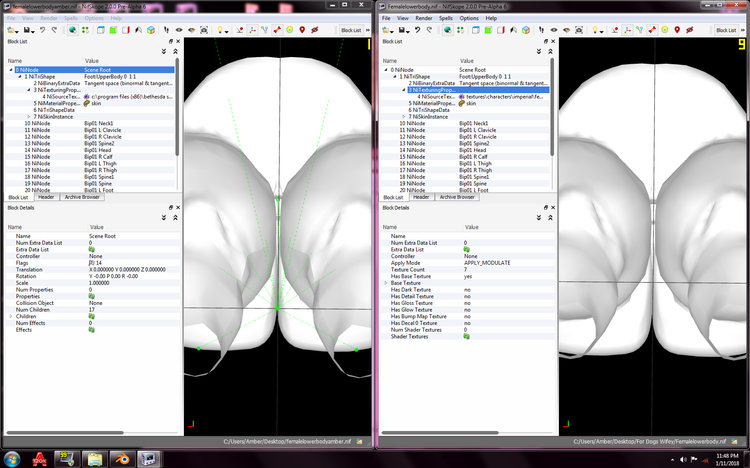The image size is (750, 468).
Task: Expand 7 NiSkinInstance in left Block List
Action: [29, 117]
